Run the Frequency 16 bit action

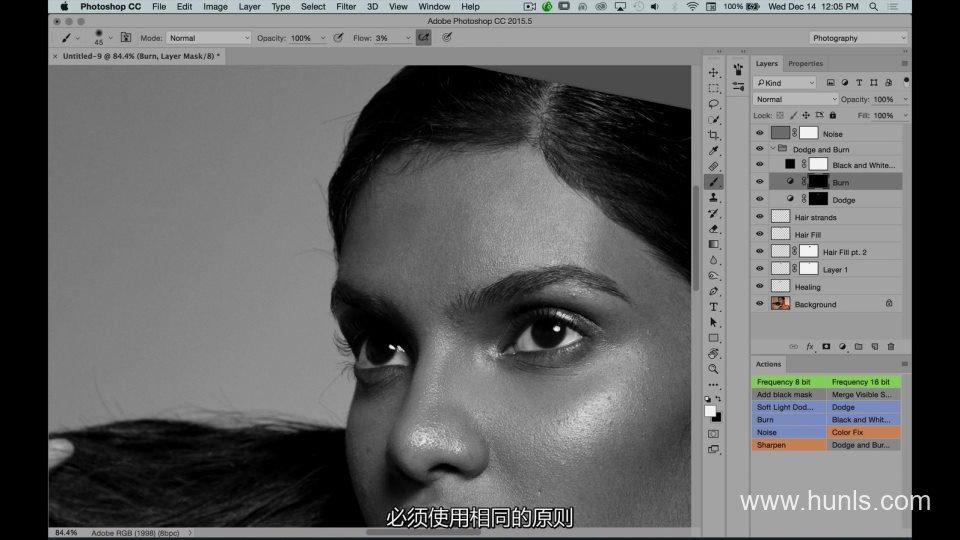(863, 382)
